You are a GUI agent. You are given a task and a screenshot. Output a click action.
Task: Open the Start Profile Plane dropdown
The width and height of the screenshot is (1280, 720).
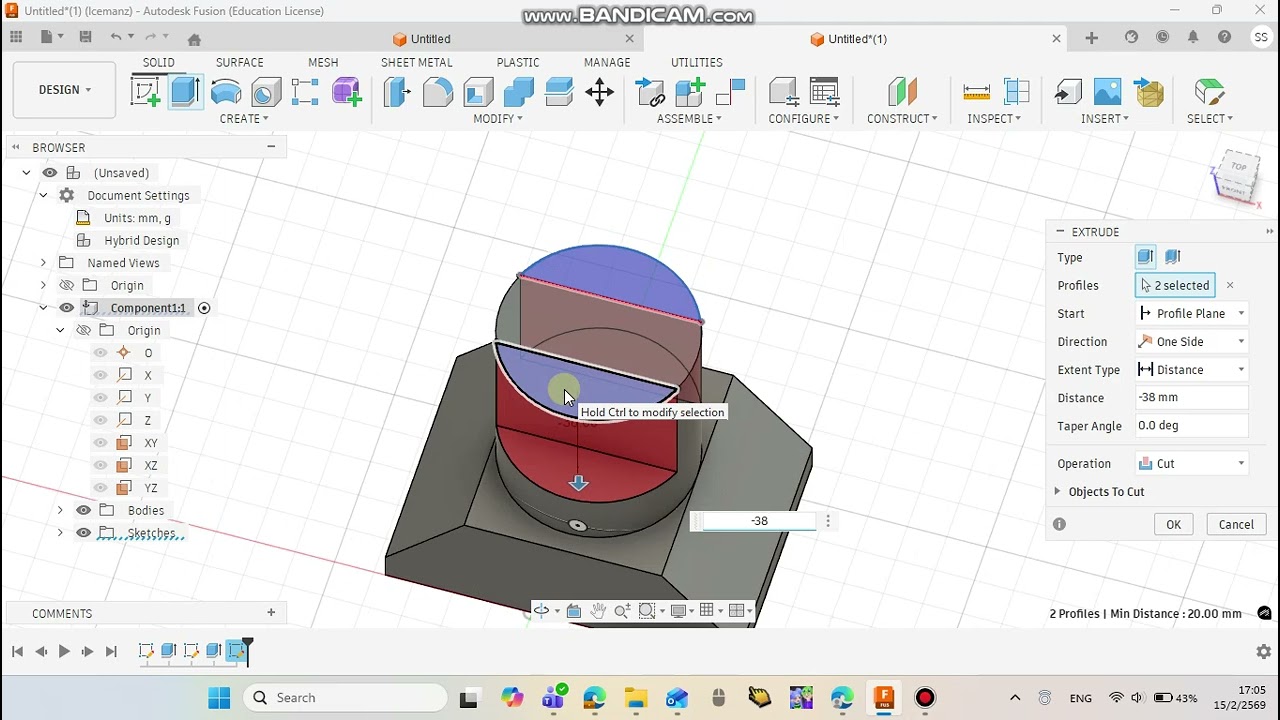1191,313
